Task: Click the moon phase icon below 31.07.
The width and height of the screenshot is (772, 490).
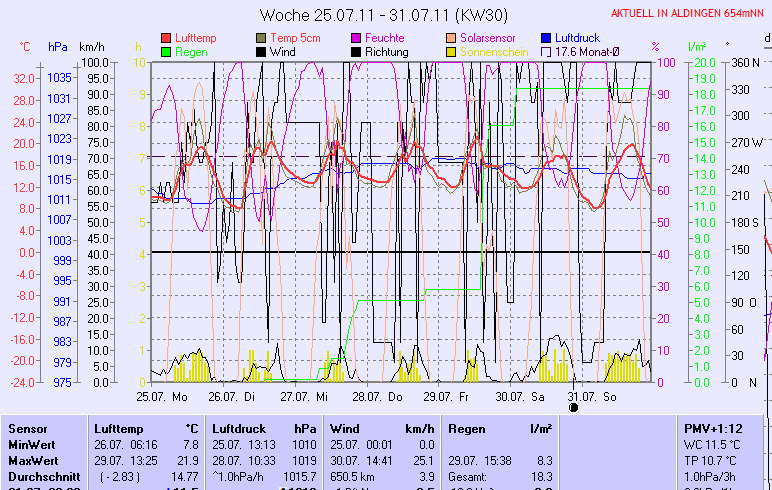Action: pos(574,407)
